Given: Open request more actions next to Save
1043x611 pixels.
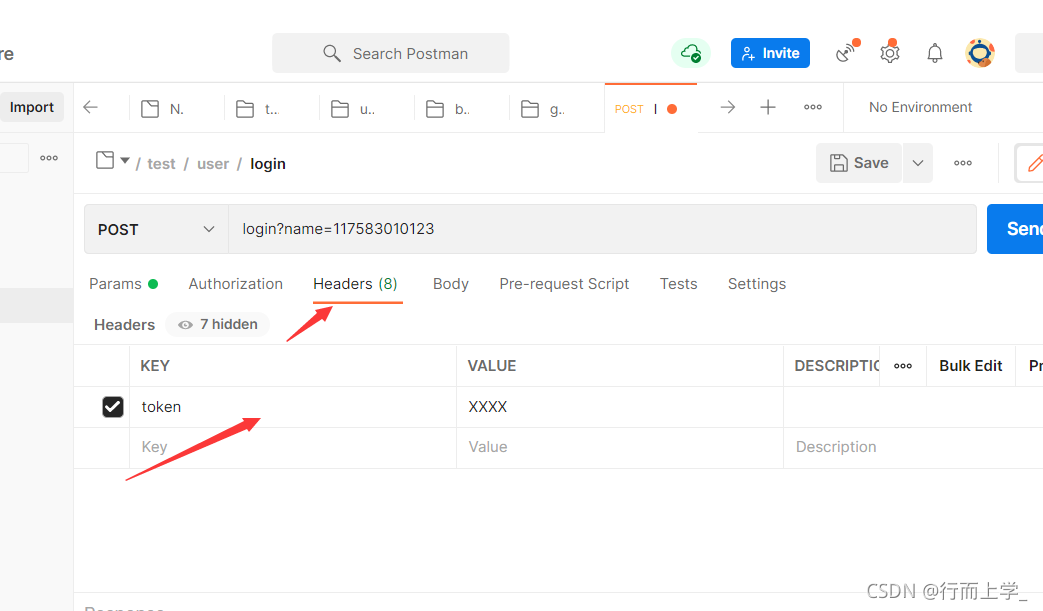Looking at the screenshot, I should click(963, 163).
